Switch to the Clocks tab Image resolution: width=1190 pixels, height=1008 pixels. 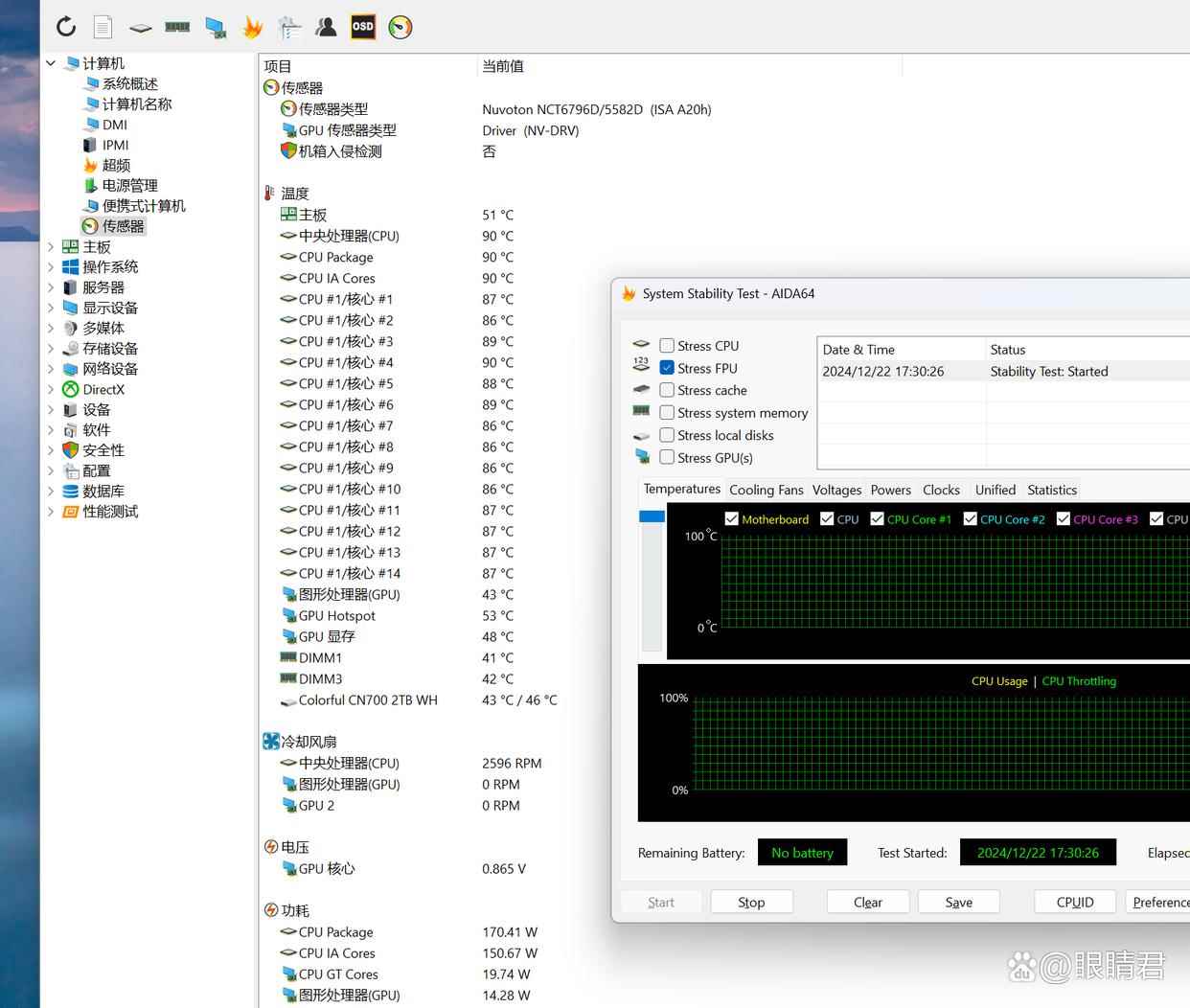coord(941,490)
